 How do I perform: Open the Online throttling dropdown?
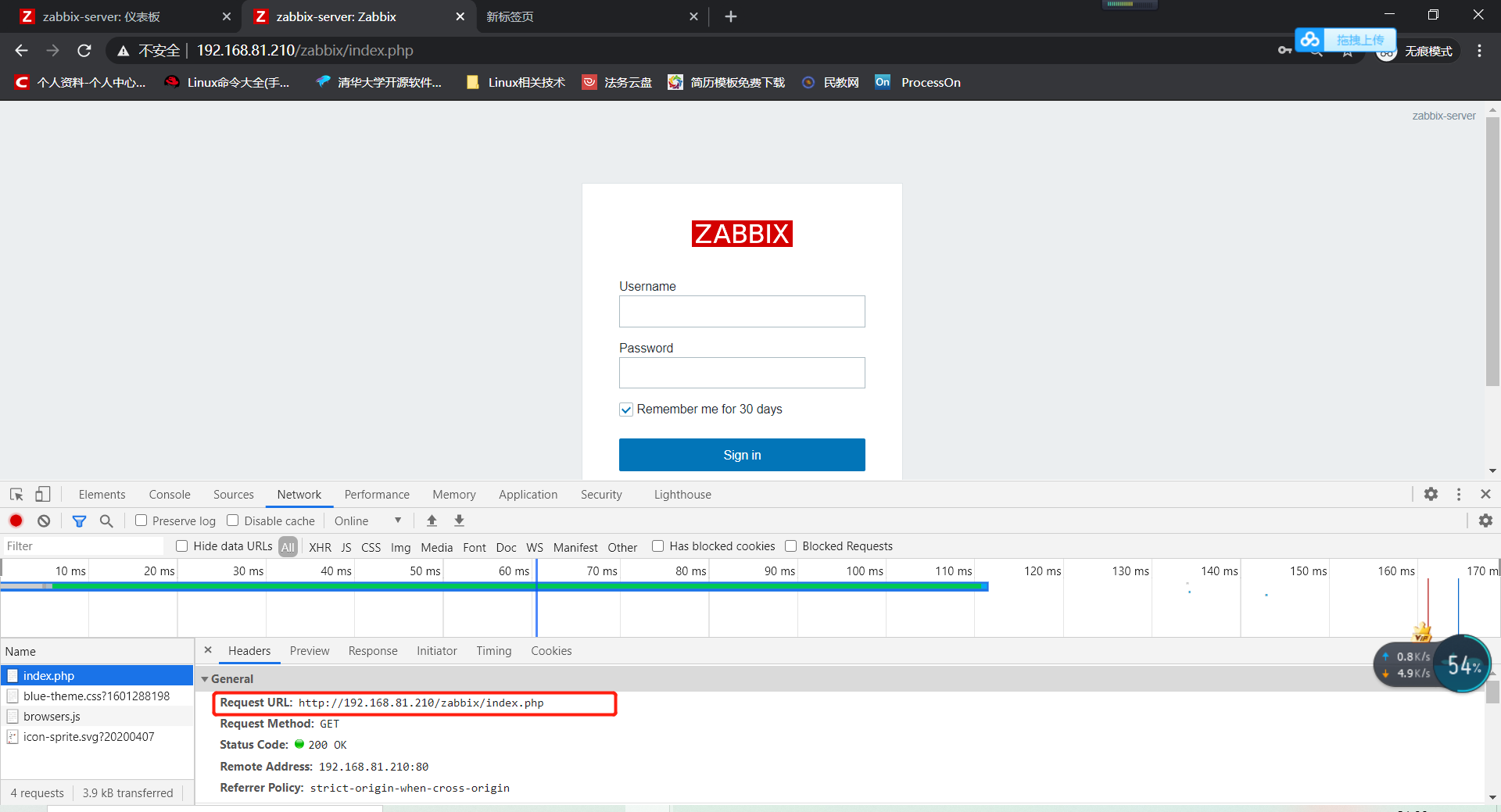tap(367, 521)
